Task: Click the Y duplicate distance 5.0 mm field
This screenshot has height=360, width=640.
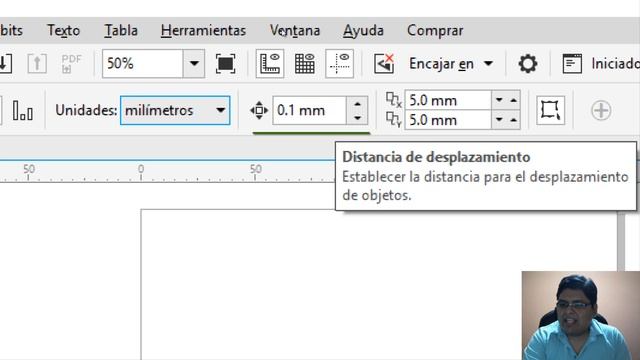Action: pos(448,120)
